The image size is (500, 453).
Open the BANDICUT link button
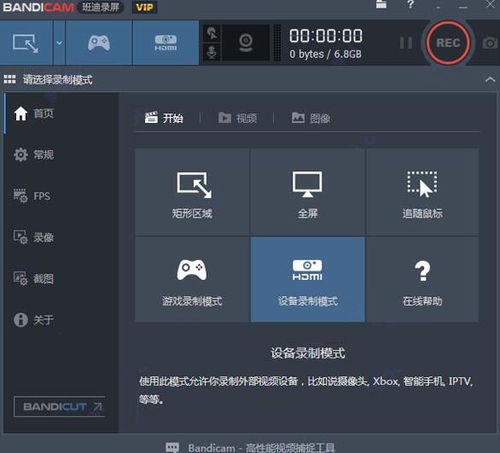59,407
